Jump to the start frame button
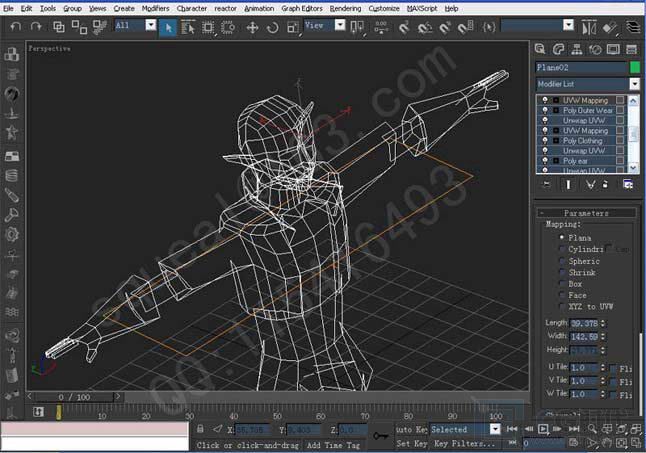 (512, 429)
